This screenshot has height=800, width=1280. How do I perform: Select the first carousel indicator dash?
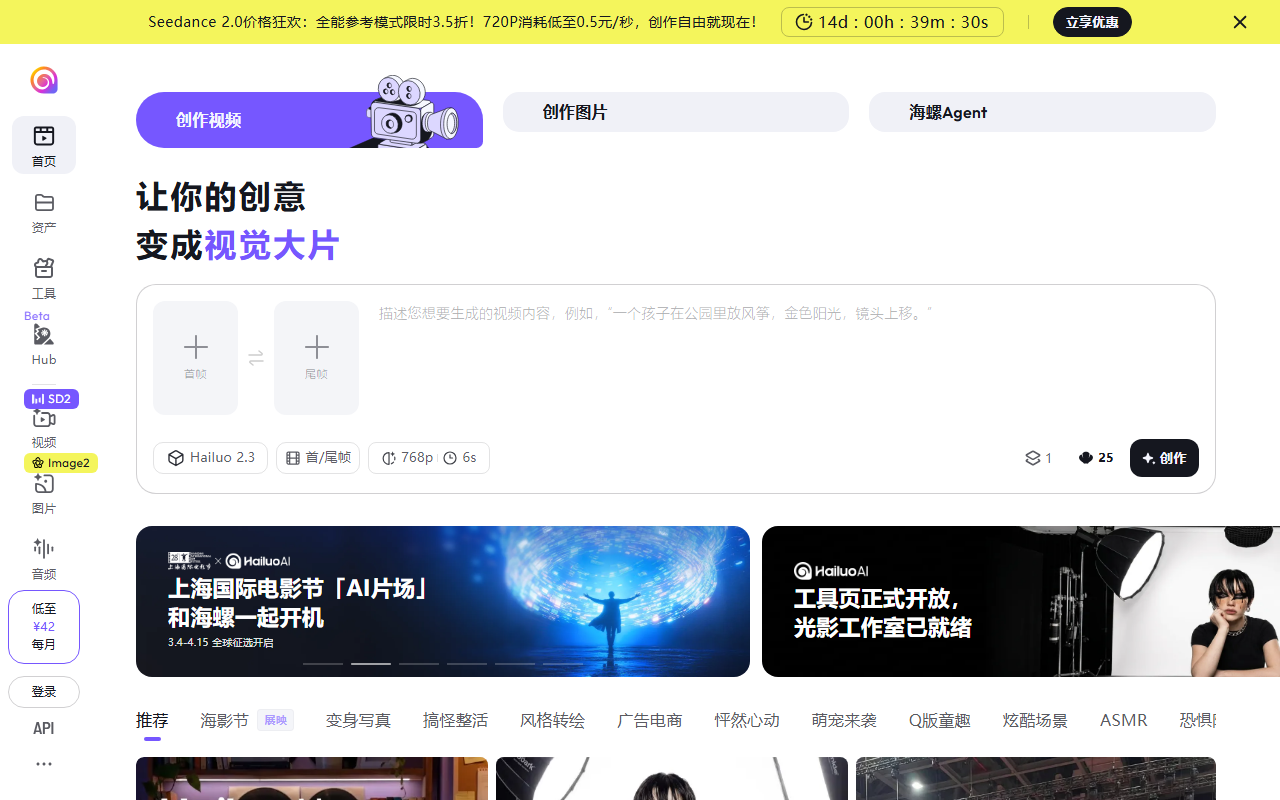point(323,664)
